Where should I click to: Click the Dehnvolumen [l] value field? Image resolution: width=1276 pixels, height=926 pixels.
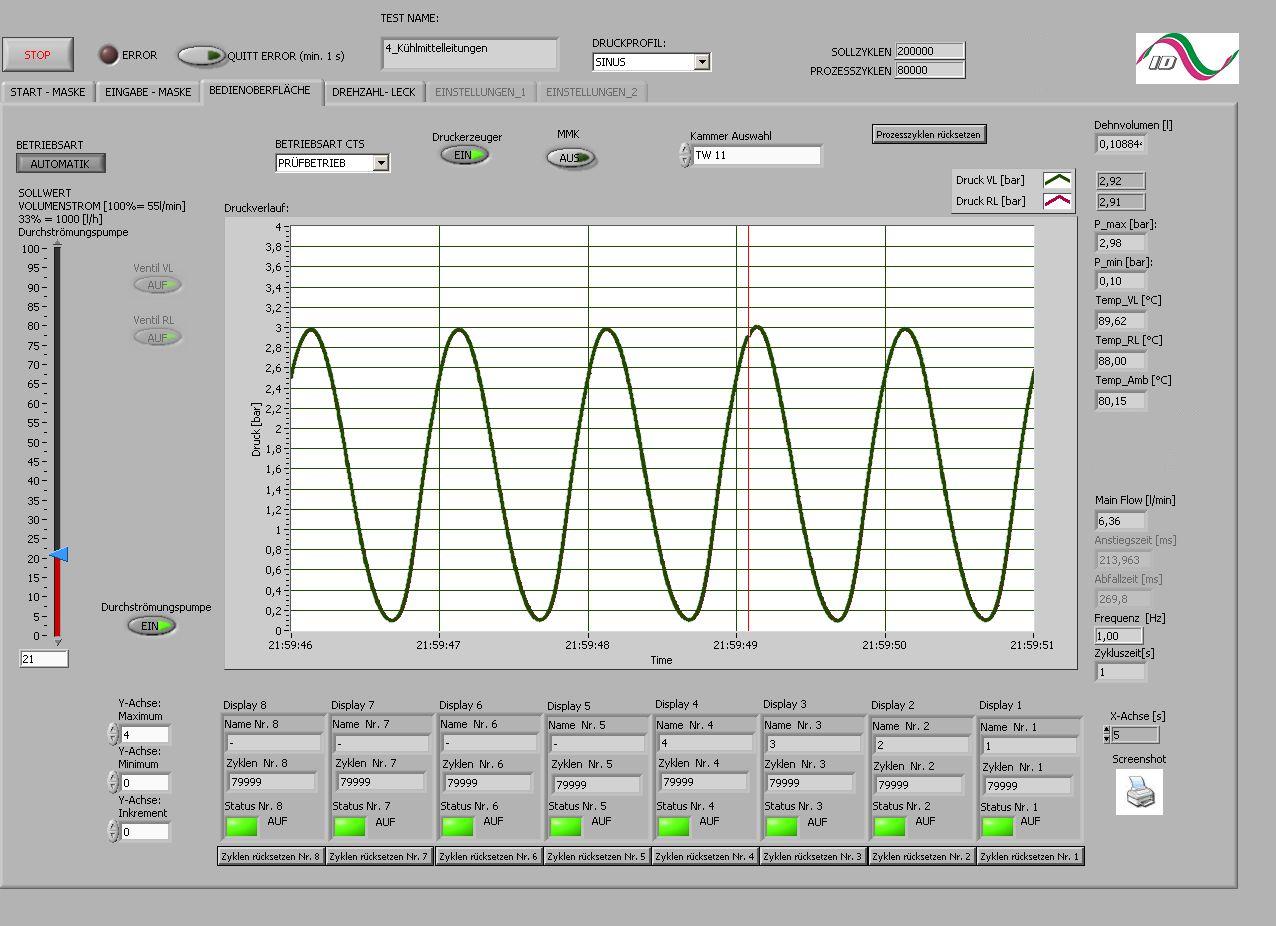(x=1120, y=144)
